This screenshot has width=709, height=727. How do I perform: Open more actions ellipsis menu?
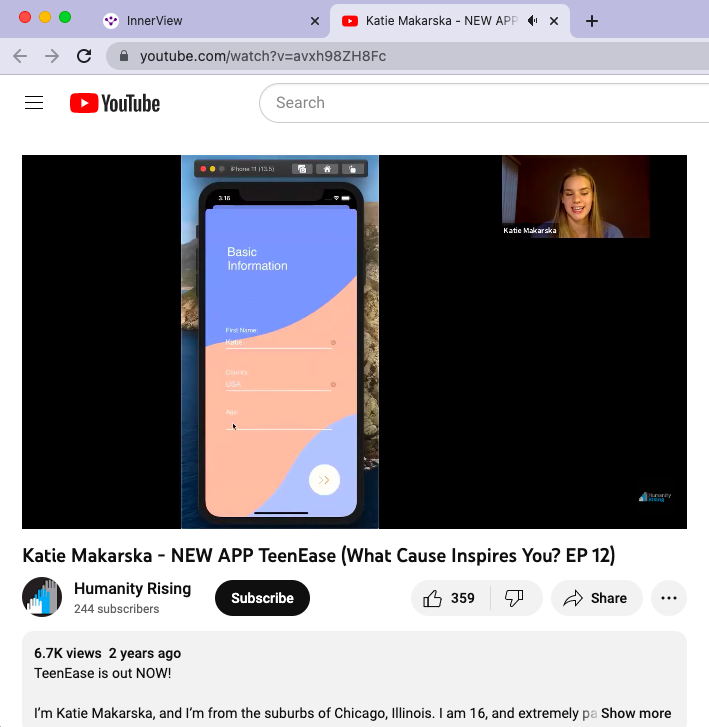click(x=669, y=598)
